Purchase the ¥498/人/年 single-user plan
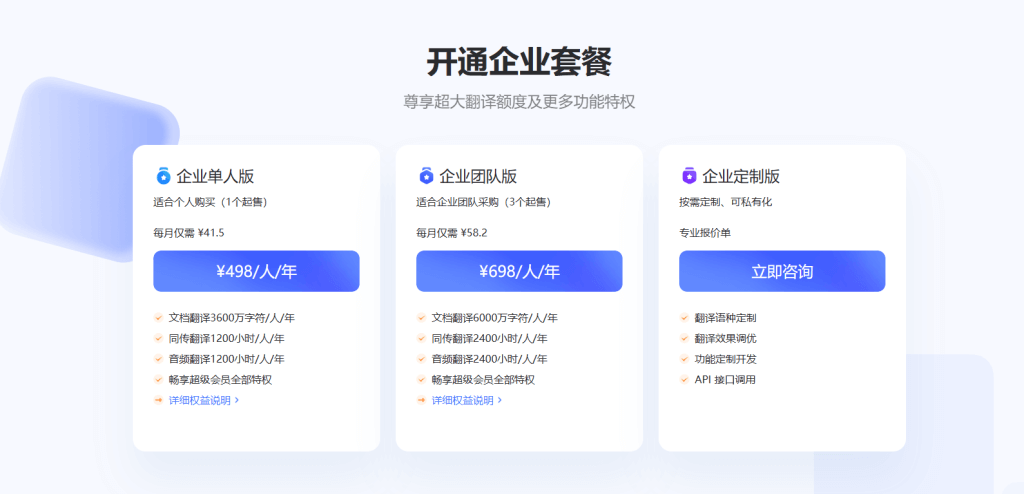This screenshot has height=494, width=1024. (256, 271)
